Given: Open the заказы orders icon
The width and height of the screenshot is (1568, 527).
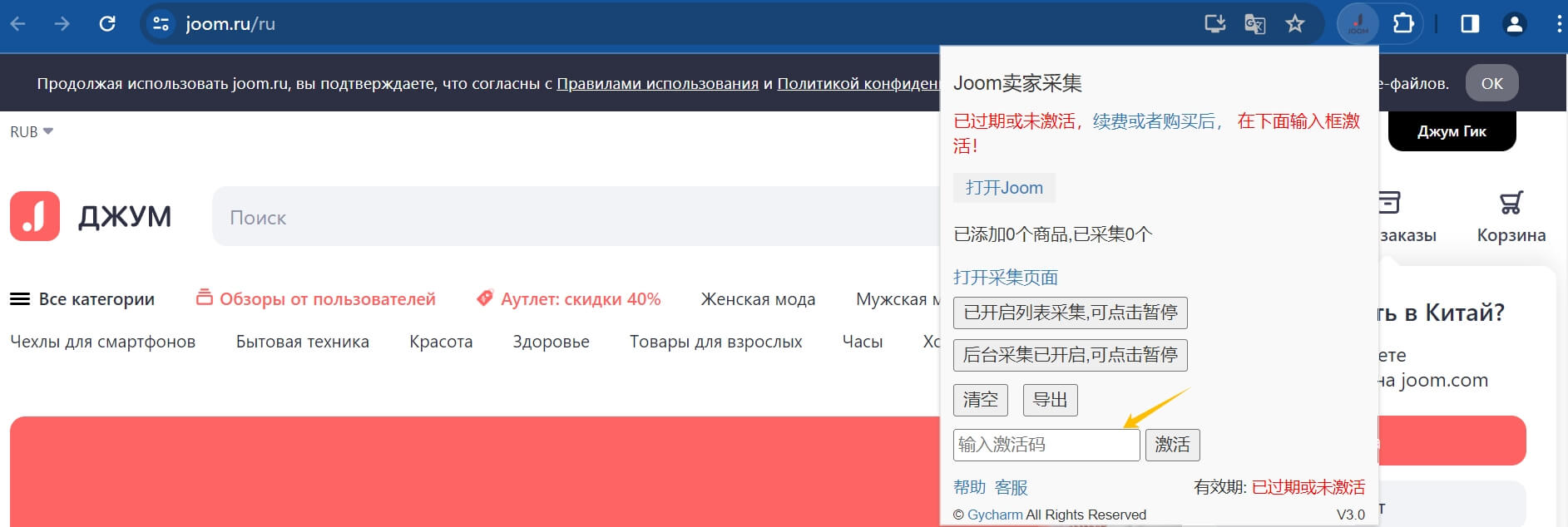Looking at the screenshot, I should click(x=1390, y=202).
